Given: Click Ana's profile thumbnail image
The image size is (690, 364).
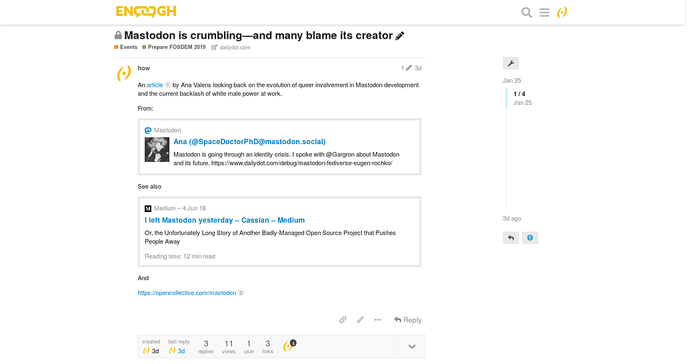Looking at the screenshot, I should 157,150.
